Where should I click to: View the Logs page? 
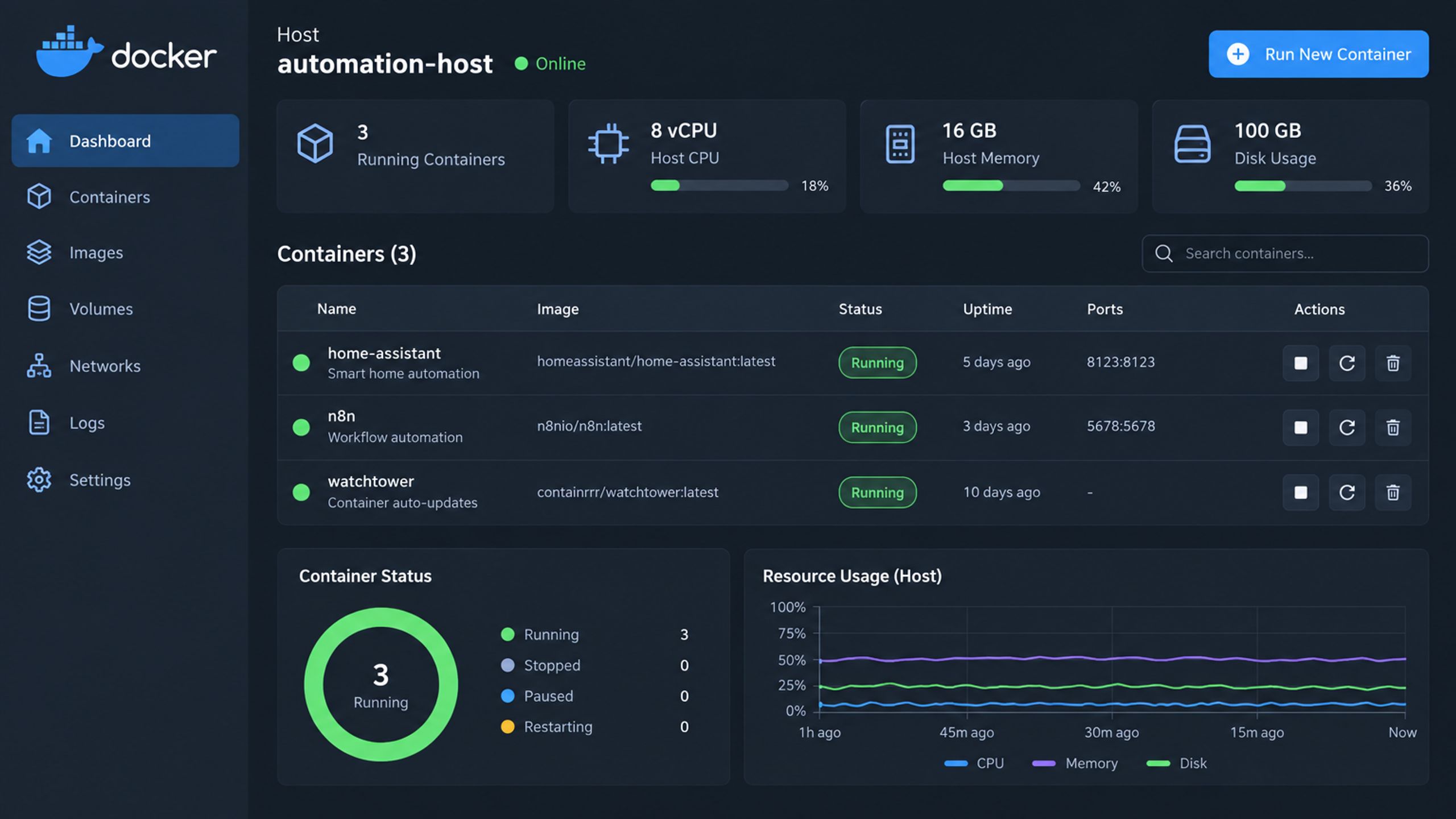[125, 423]
